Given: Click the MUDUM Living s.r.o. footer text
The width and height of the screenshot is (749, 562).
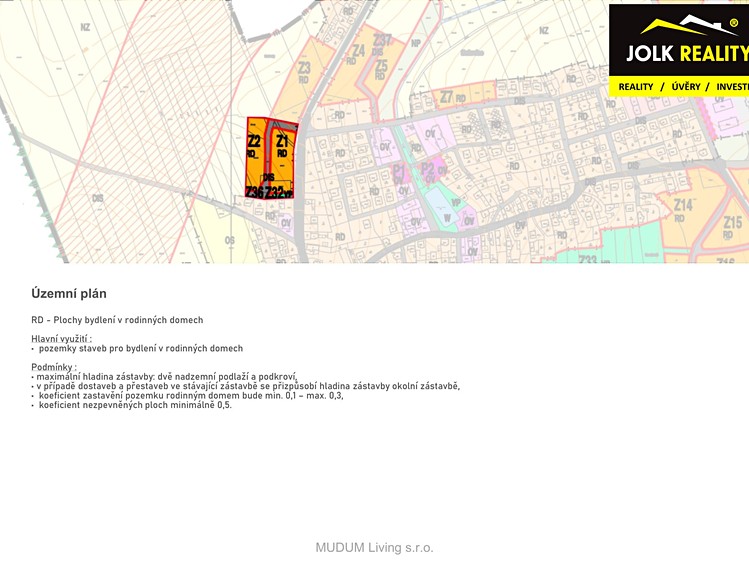Looking at the screenshot, I should (x=374, y=548).
